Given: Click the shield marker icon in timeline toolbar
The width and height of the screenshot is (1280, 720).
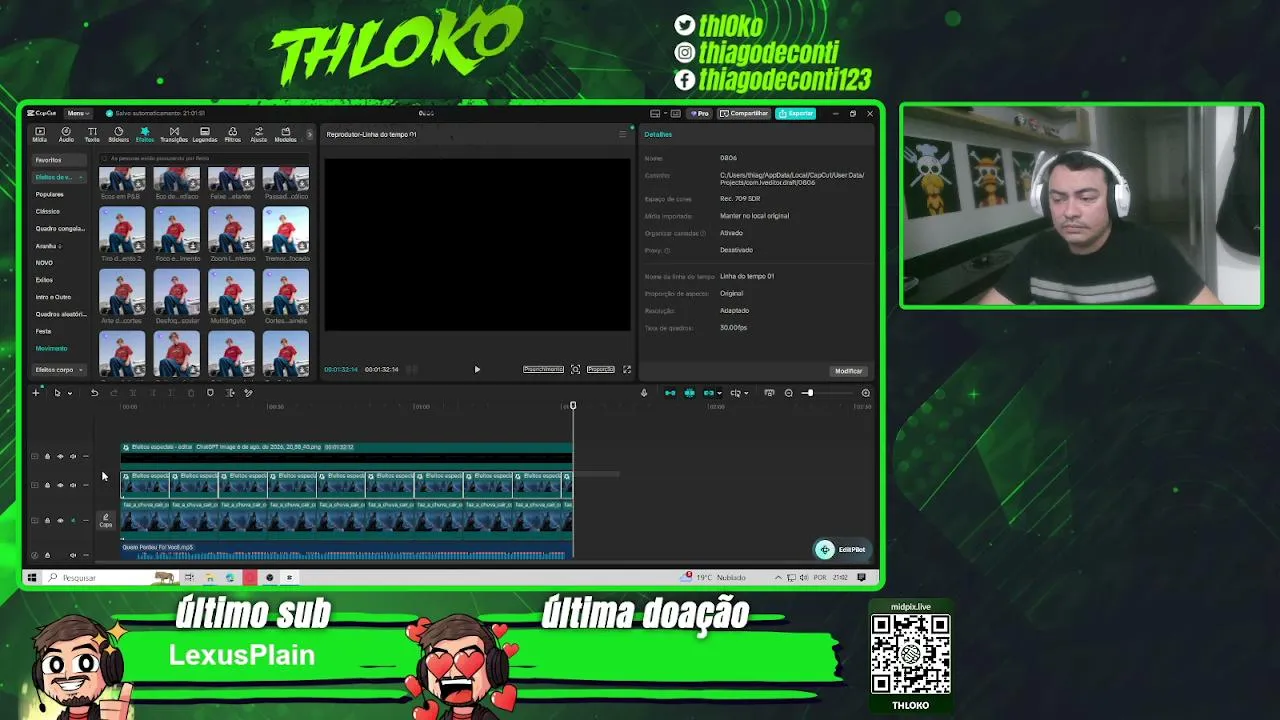Looking at the screenshot, I should [210, 393].
